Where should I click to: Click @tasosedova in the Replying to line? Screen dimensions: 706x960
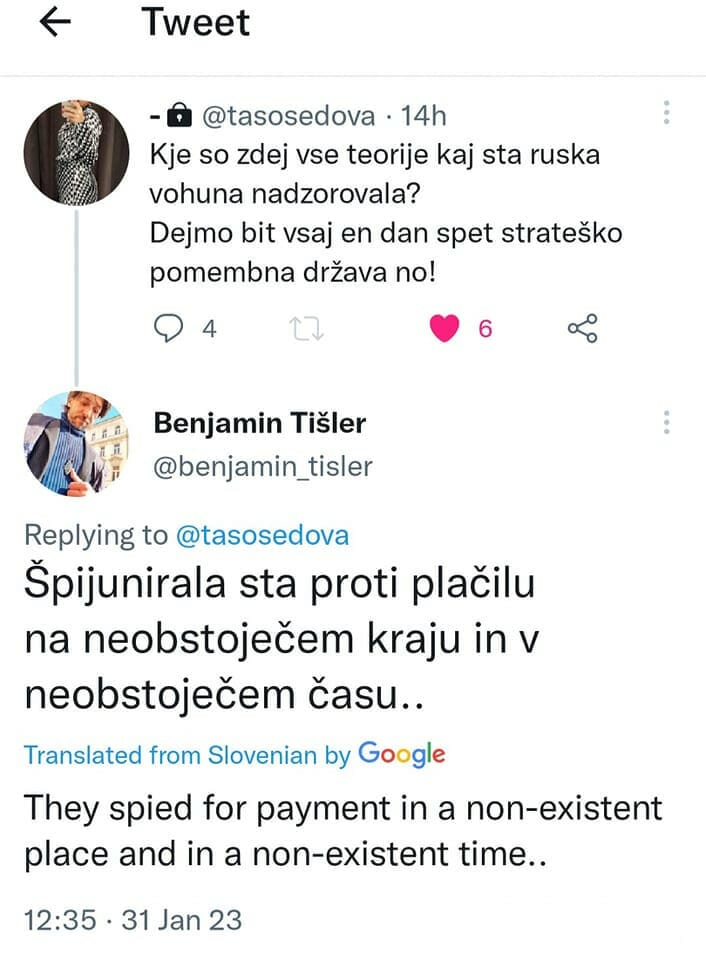(x=262, y=535)
